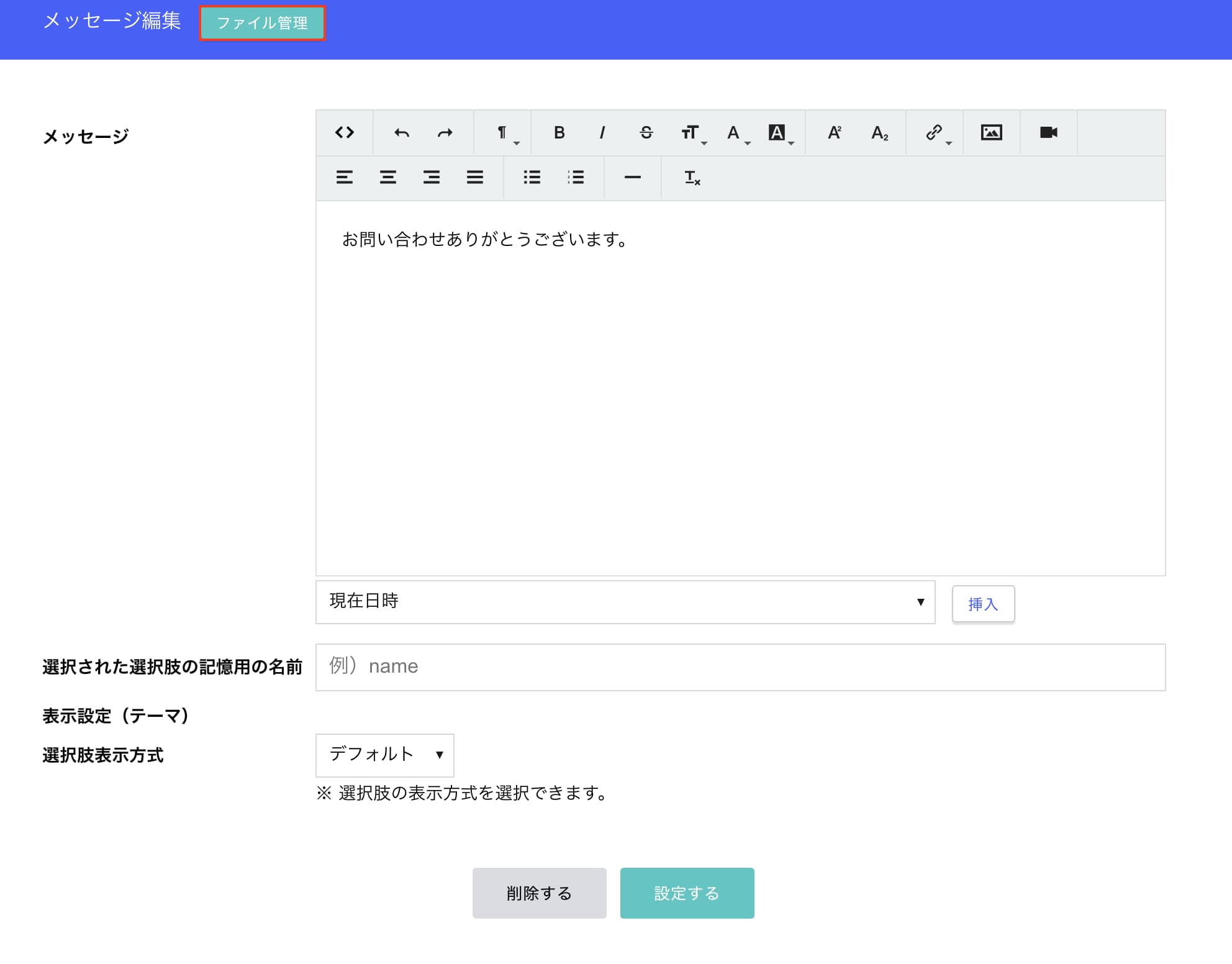
Task: Click the 挿入 insert button
Action: point(983,604)
